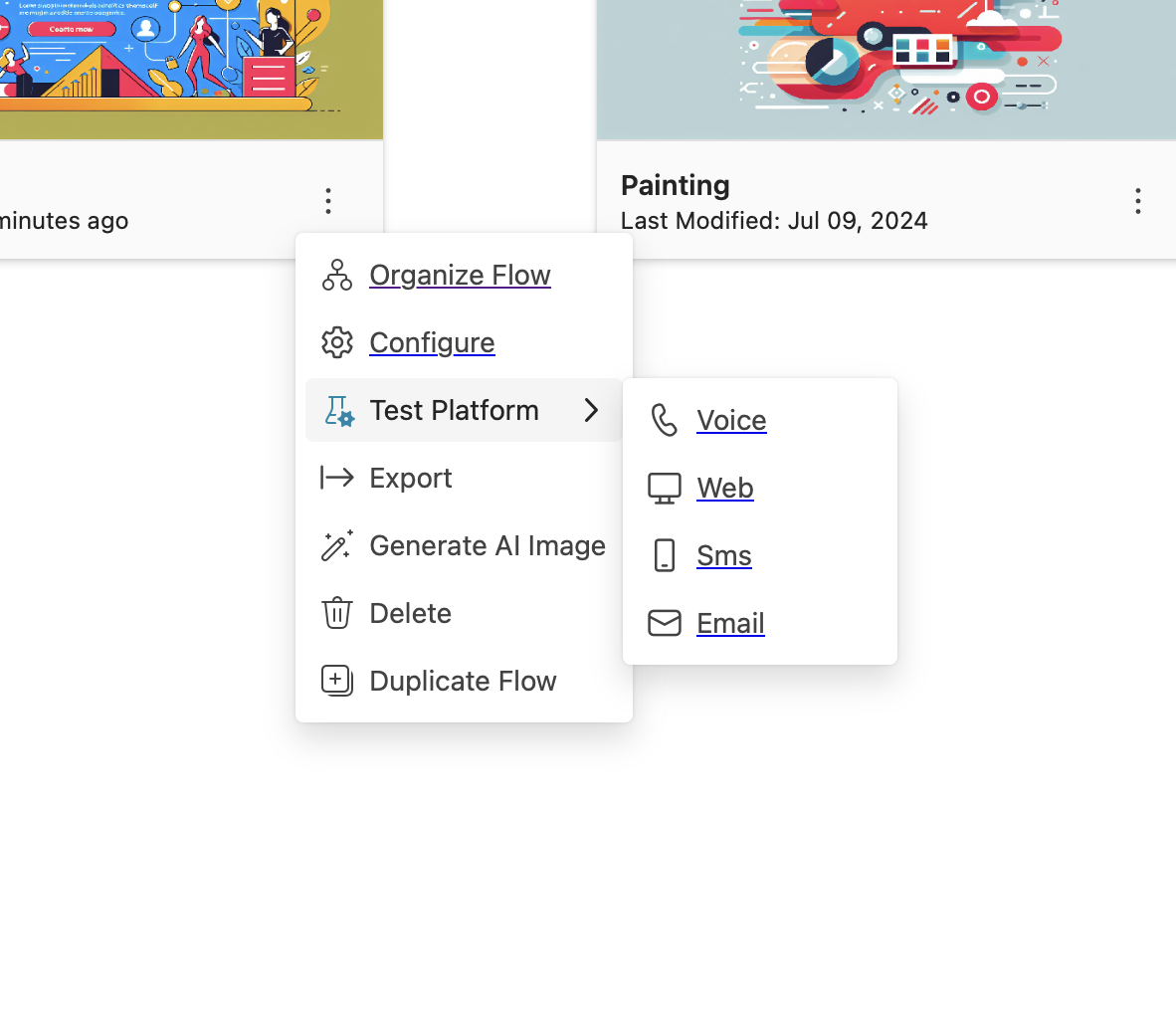This screenshot has height=1017, width=1176.
Task: Click the Configure gear icon
Action: tap(336, 342)
